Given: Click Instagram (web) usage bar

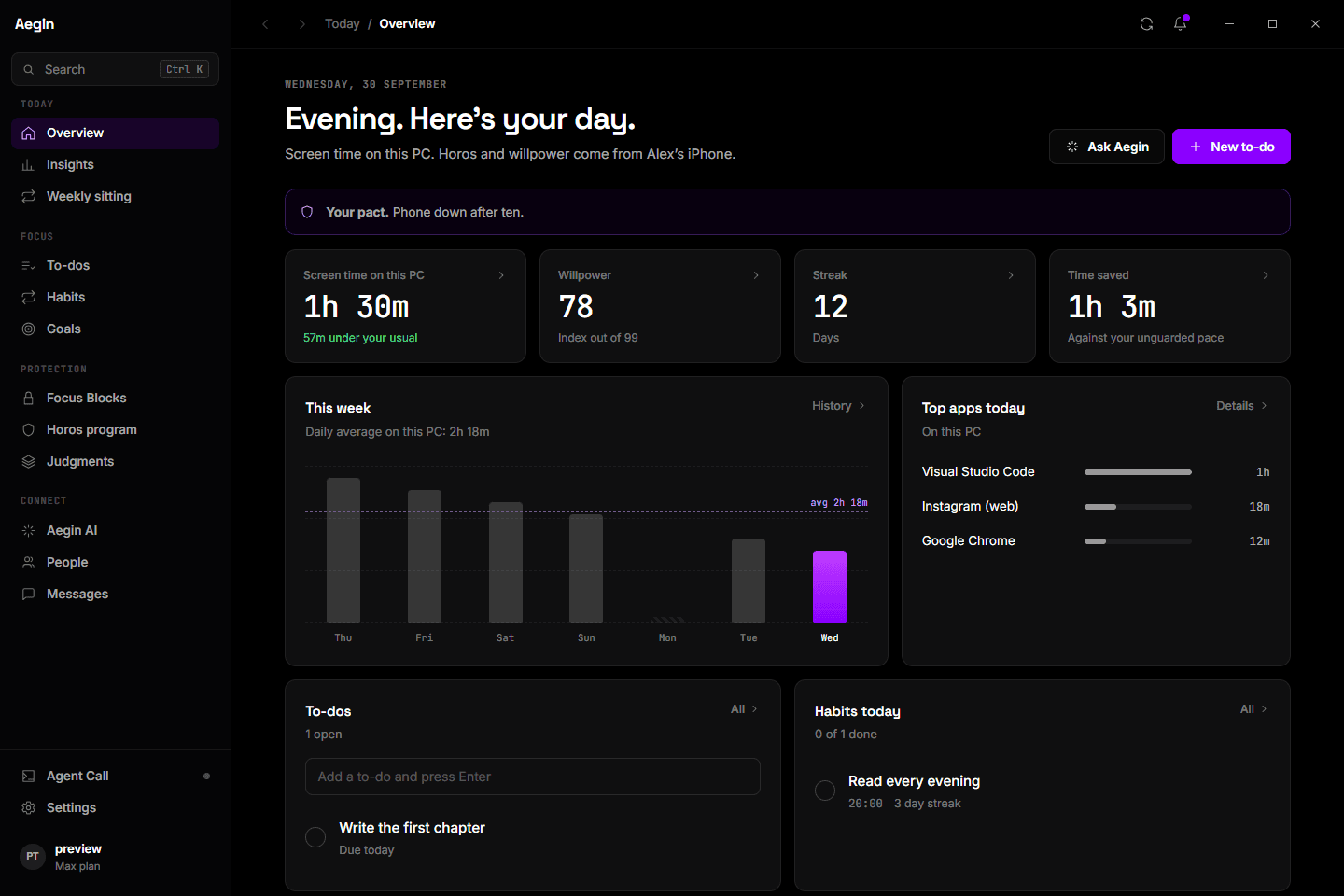Looking at the screenshot, I should click(1138, 507).
